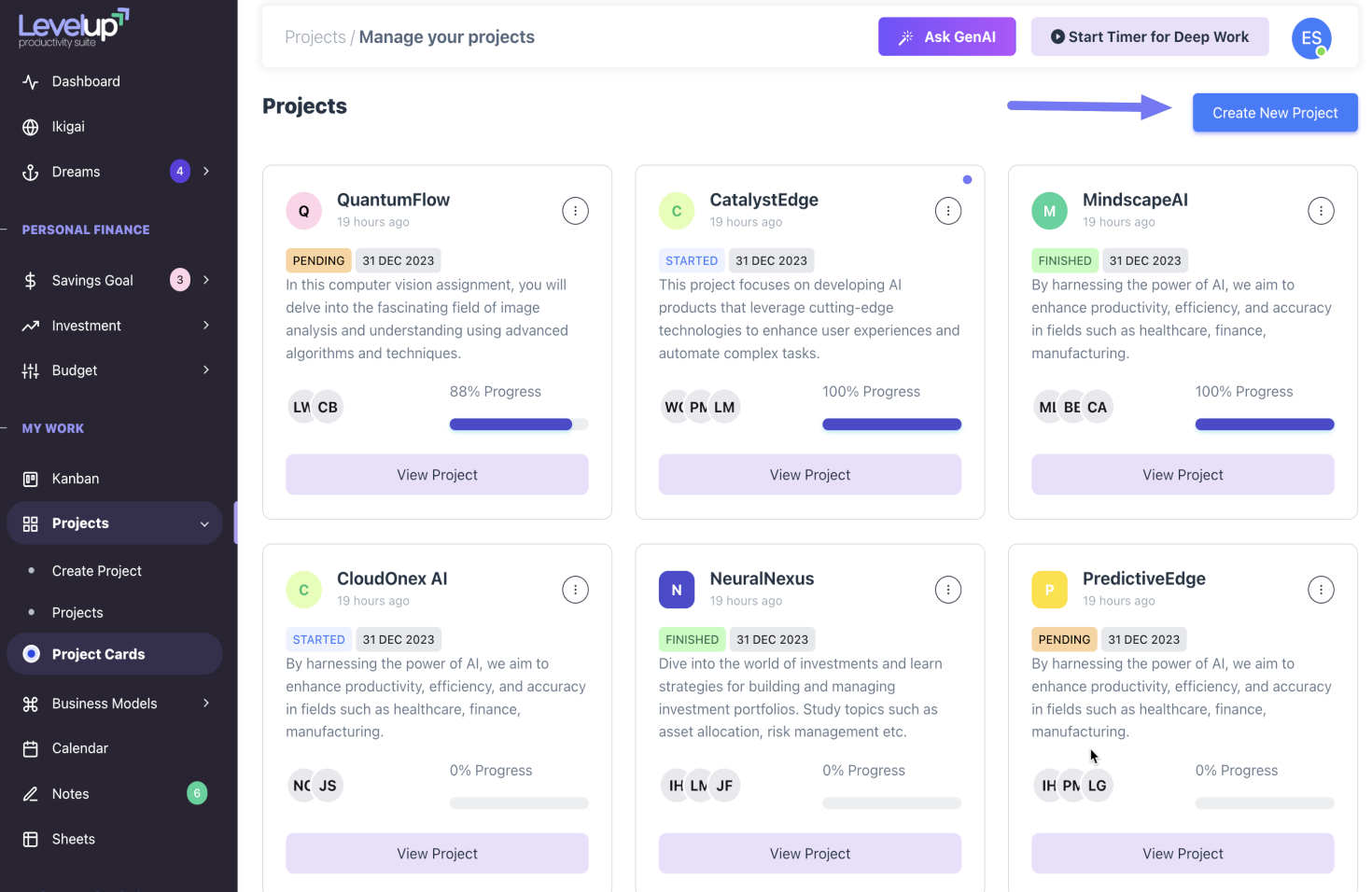Screen dimensions: 1372x892
Task: Start Timer for Deep Work
Action: [1149, 37]
